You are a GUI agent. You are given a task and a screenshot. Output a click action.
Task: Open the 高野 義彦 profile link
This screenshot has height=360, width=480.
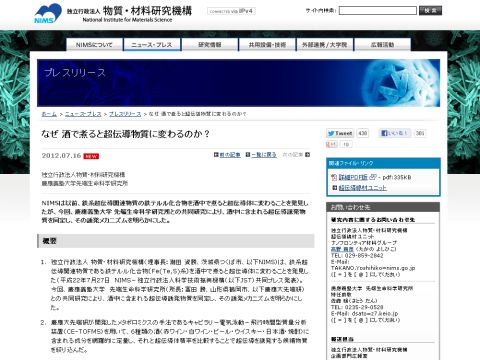tap(342, 249)
